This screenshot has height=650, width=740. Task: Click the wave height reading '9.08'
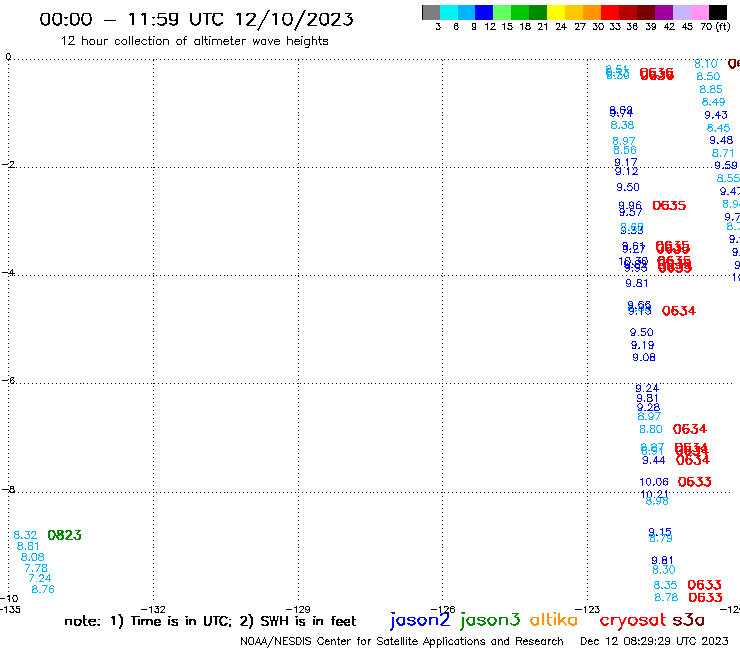pos(644,357)
